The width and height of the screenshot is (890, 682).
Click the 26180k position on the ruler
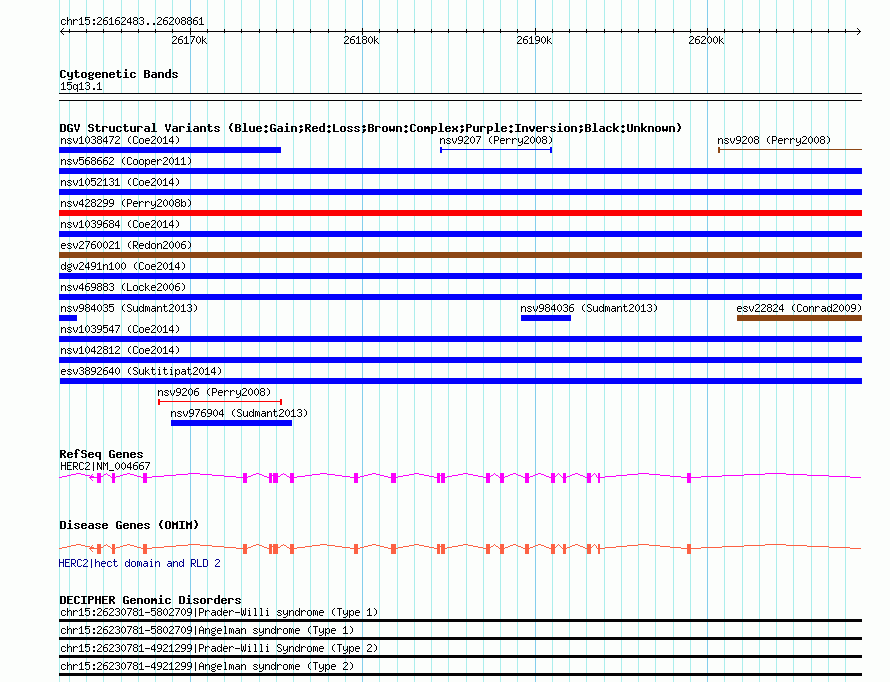(361, 40)
